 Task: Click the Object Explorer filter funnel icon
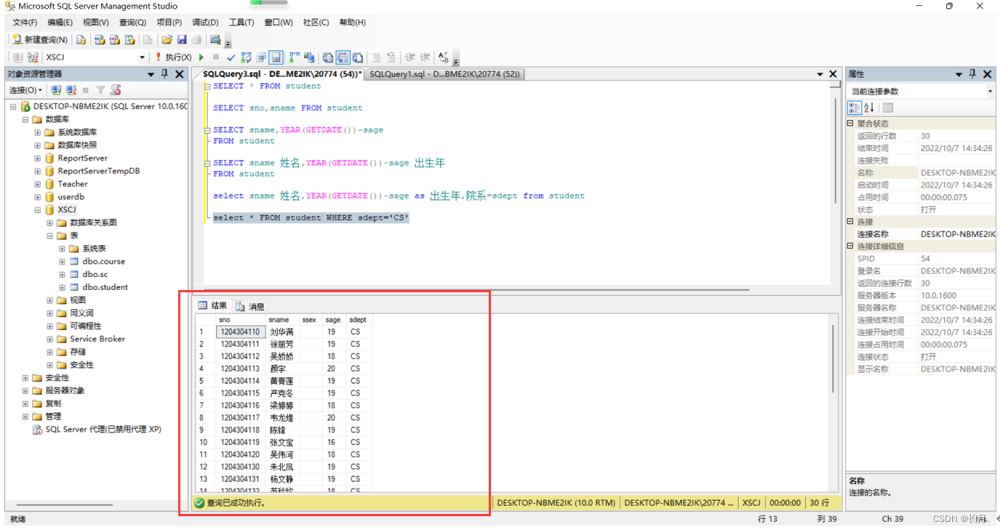click(100, 90)
